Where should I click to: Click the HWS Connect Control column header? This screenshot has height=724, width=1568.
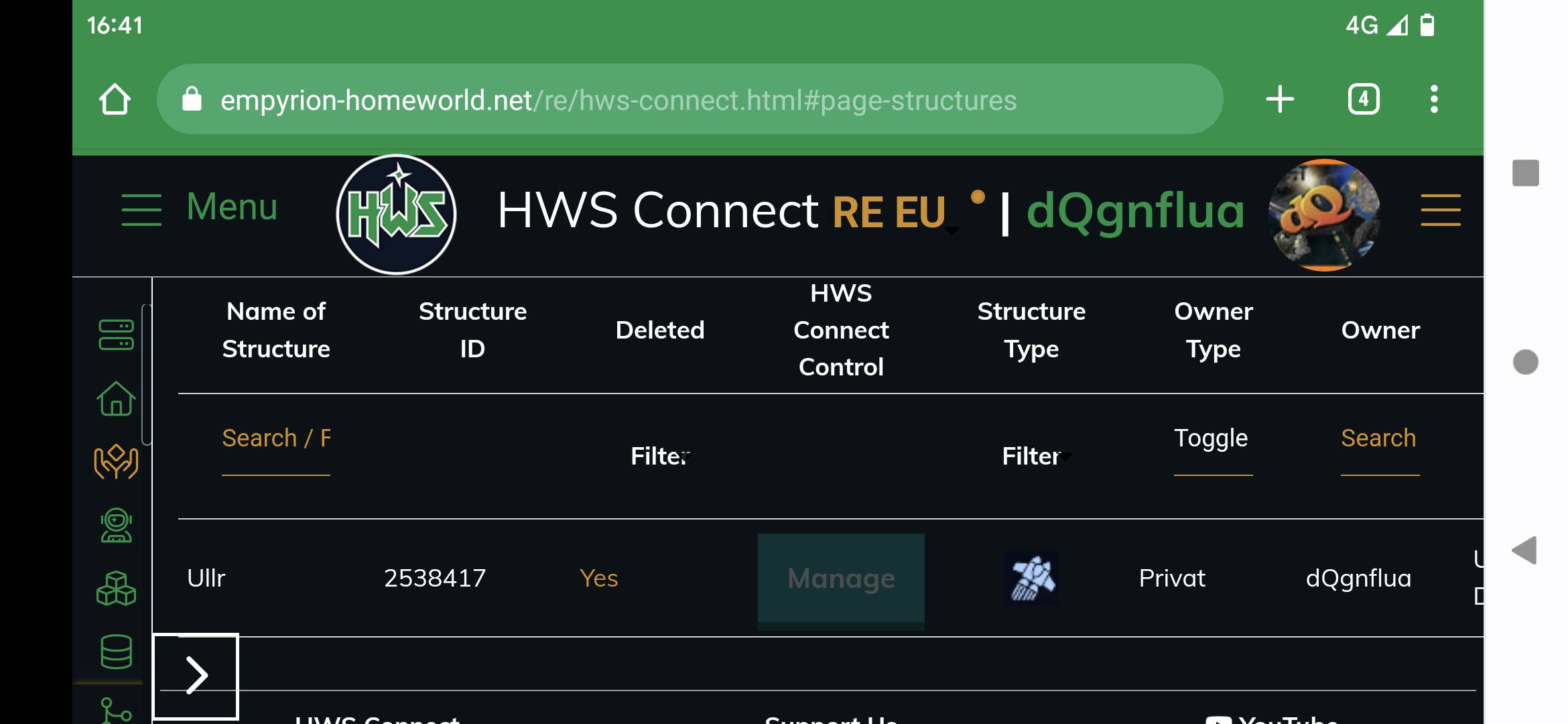tap(841, 330)
